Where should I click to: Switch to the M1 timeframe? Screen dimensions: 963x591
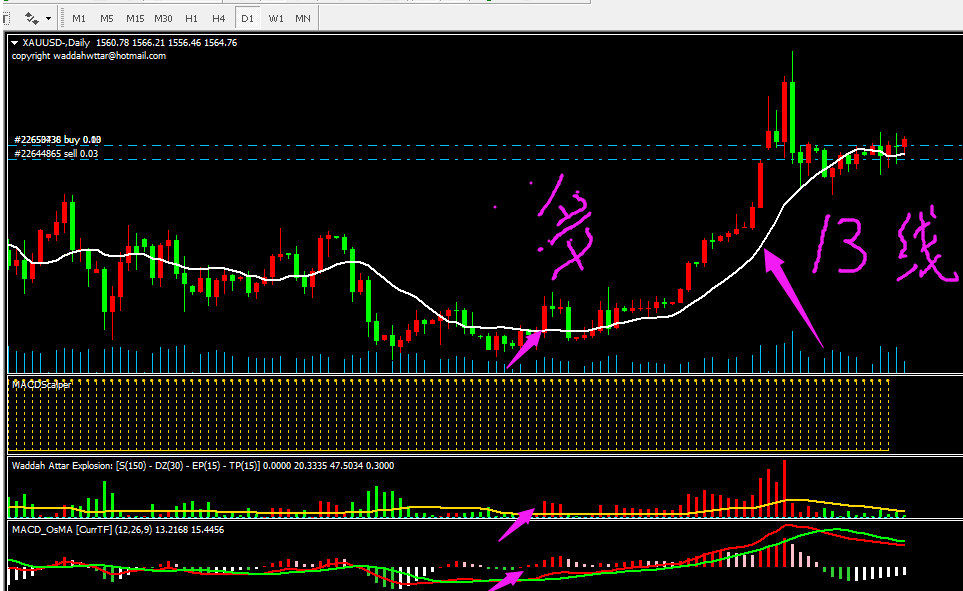click(79, 18)
